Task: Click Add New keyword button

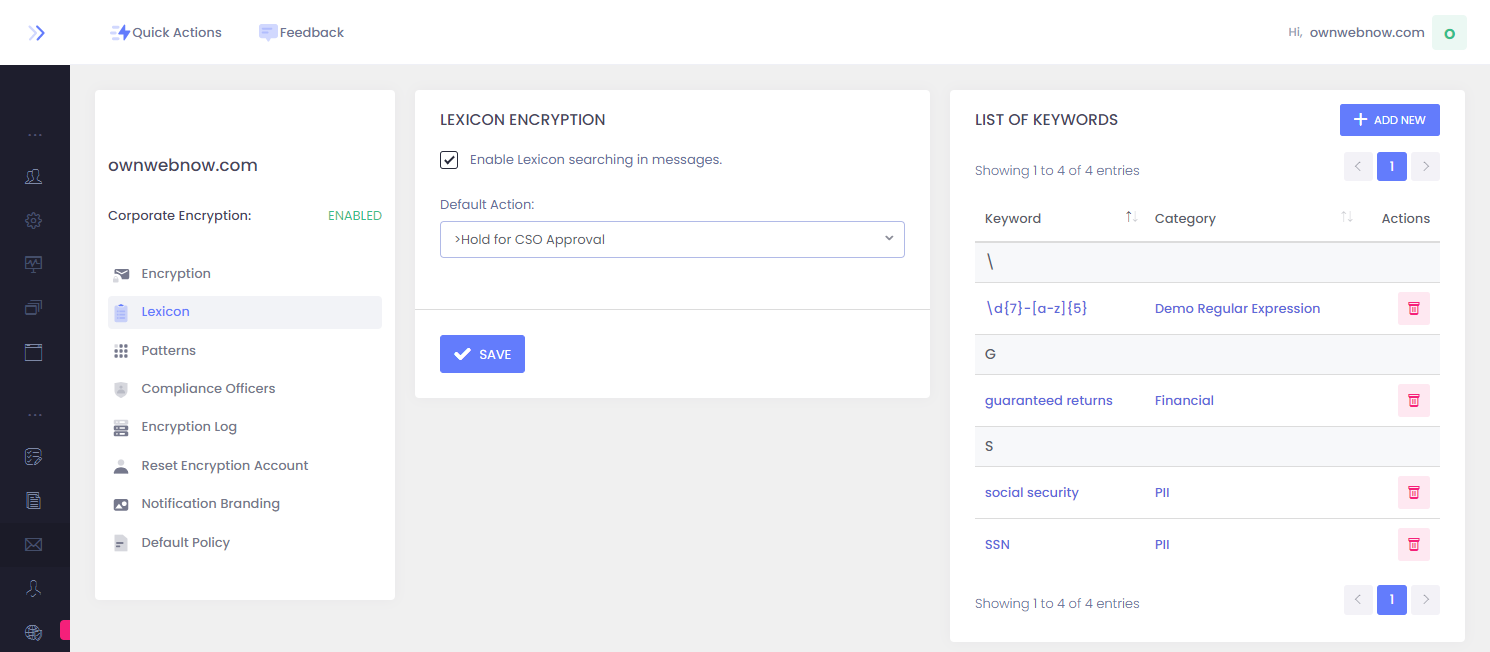Action: click(x=1389, y=120)
